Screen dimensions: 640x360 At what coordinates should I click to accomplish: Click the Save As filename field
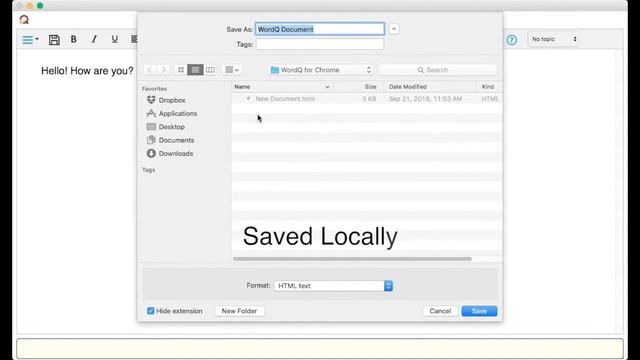point(320,29)
